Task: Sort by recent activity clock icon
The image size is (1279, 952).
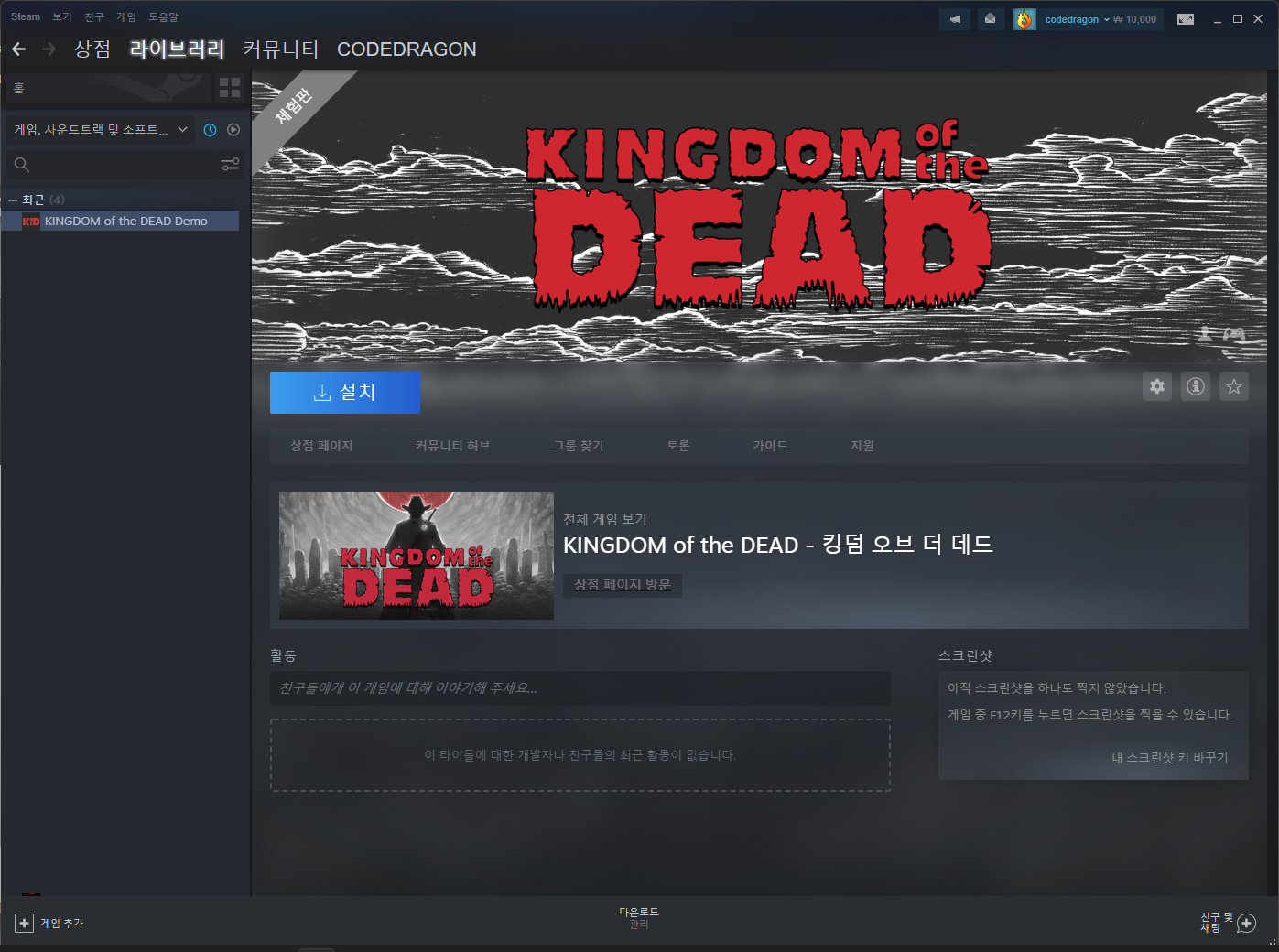Action: tap(210, 130)
